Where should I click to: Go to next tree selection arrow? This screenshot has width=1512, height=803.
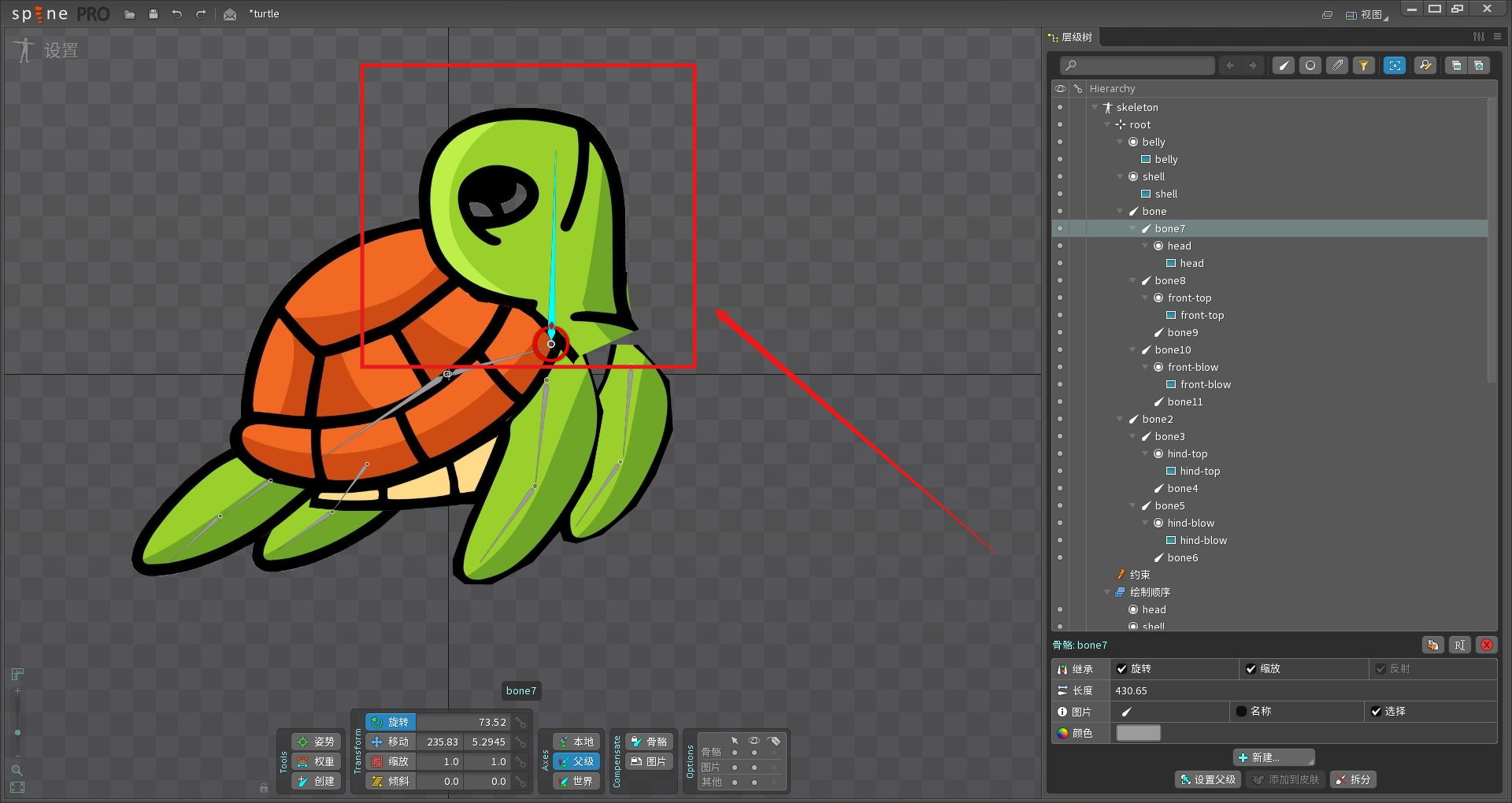[x=1253, y=65]
